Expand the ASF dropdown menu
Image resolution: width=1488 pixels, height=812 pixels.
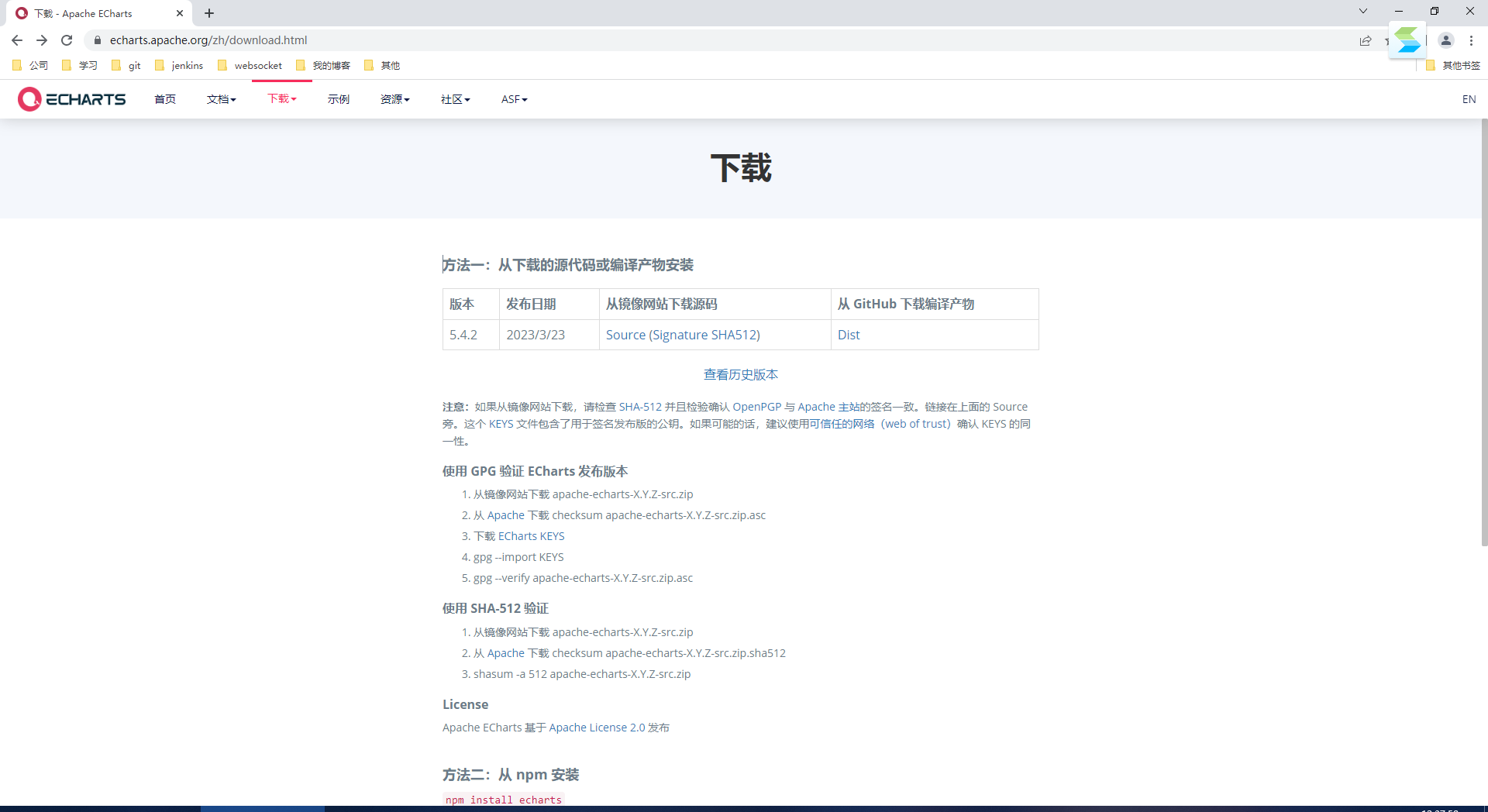[x=515, y=99]
